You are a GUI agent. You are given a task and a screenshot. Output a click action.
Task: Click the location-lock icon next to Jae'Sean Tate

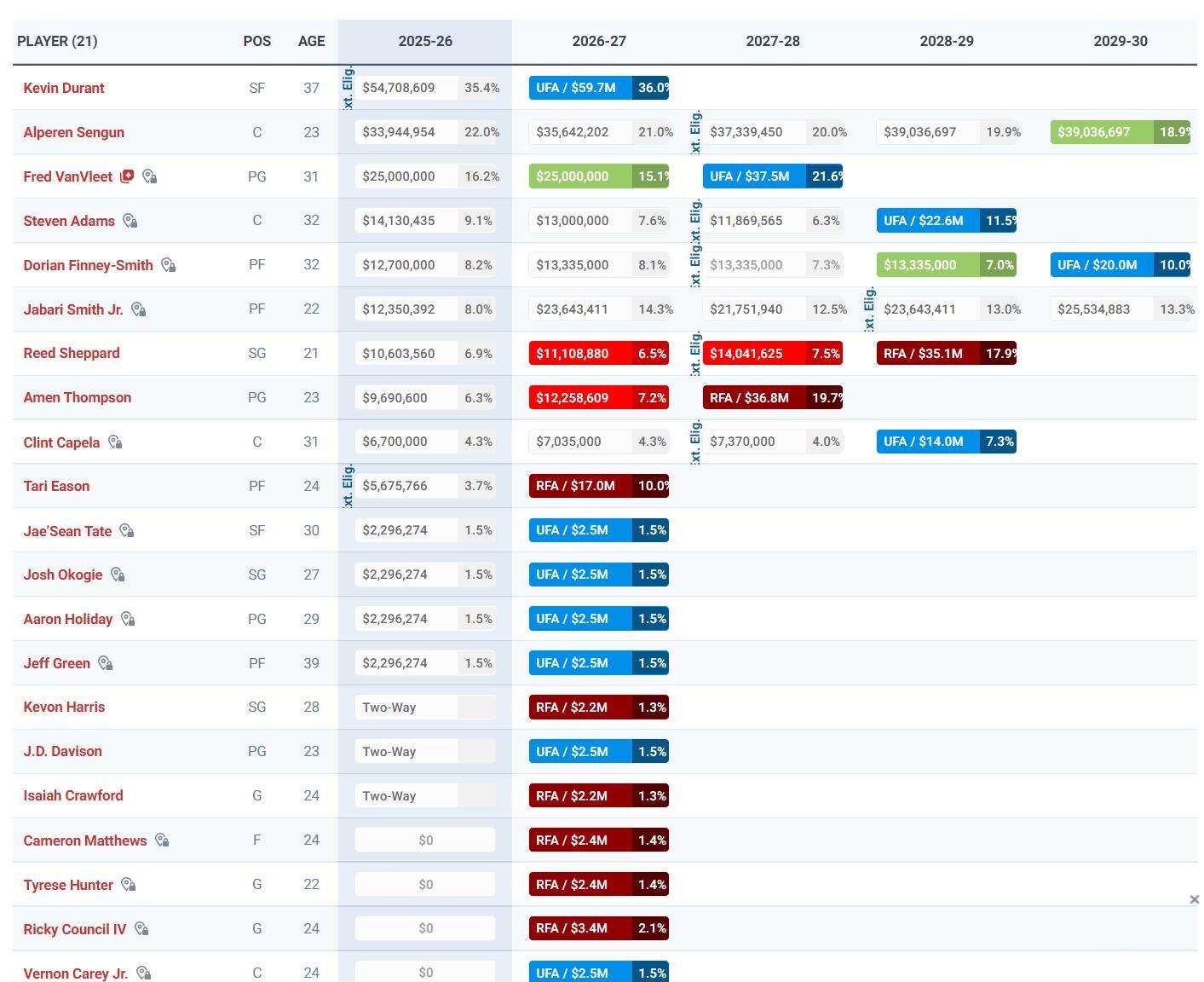point(126,531)
